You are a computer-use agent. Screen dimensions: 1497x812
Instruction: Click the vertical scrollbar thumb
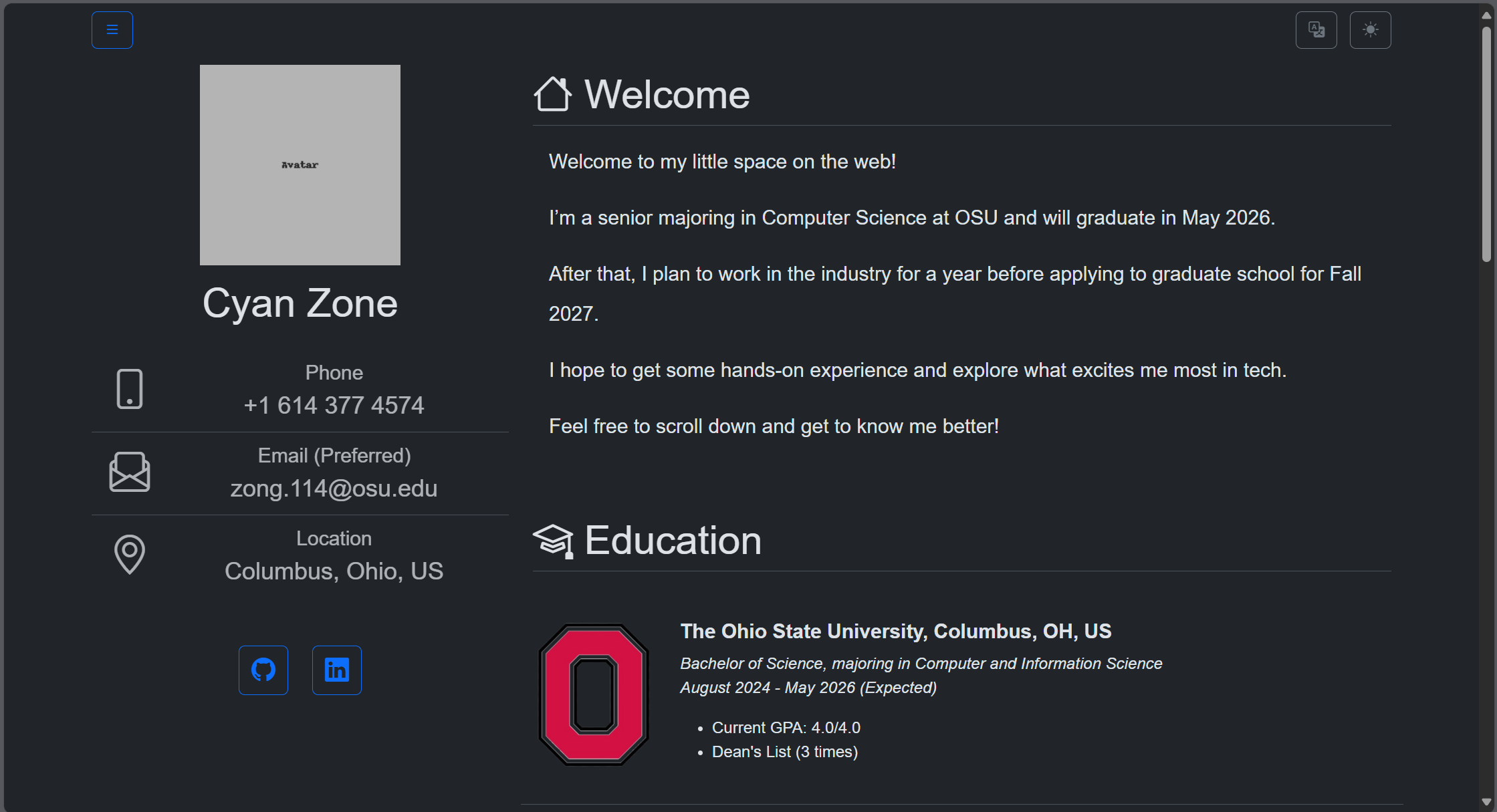[x=1486, y=144]
